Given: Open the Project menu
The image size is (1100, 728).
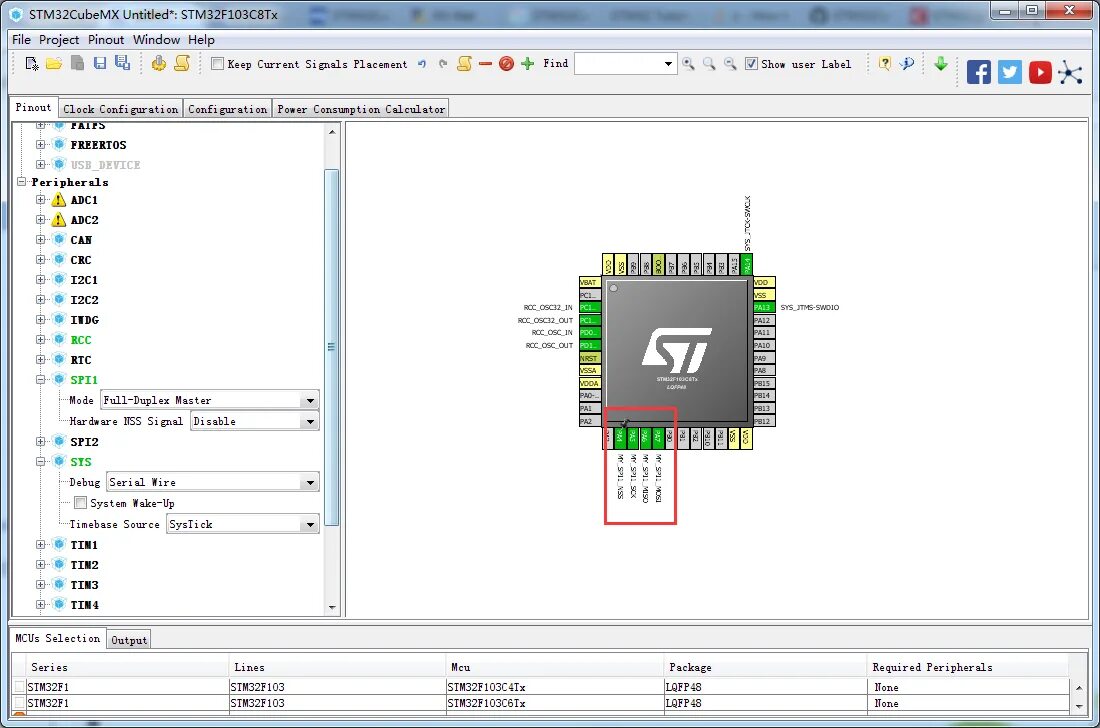Looking at the screenshot, I should [x=59, y=39].
